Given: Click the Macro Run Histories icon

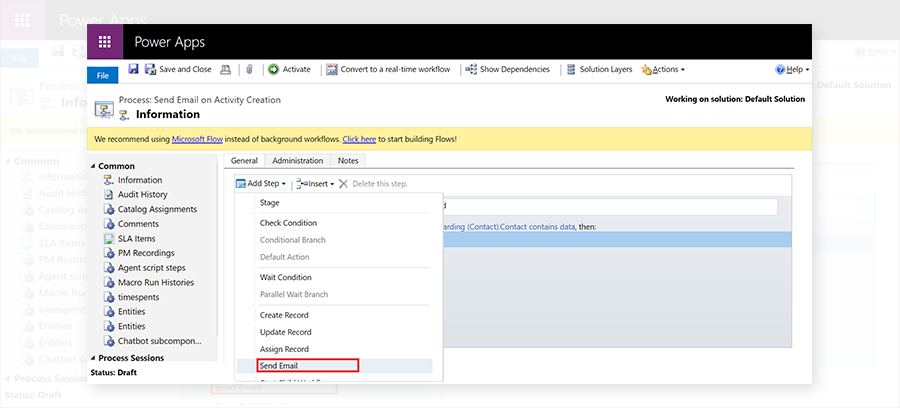Looking at the screenshot, I should click(x=108, y=282).
